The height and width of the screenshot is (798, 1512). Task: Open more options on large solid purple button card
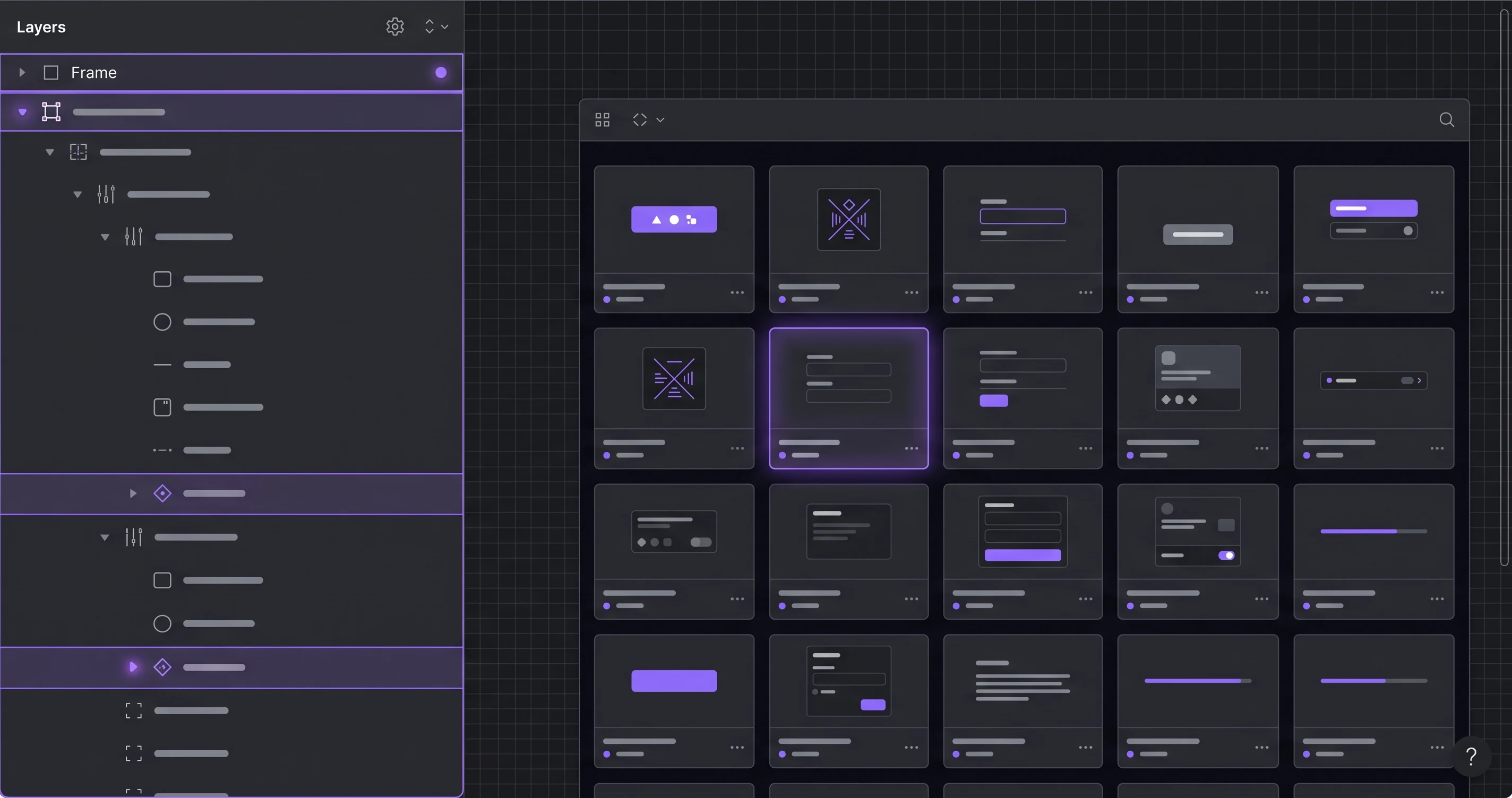pos(737,748)
